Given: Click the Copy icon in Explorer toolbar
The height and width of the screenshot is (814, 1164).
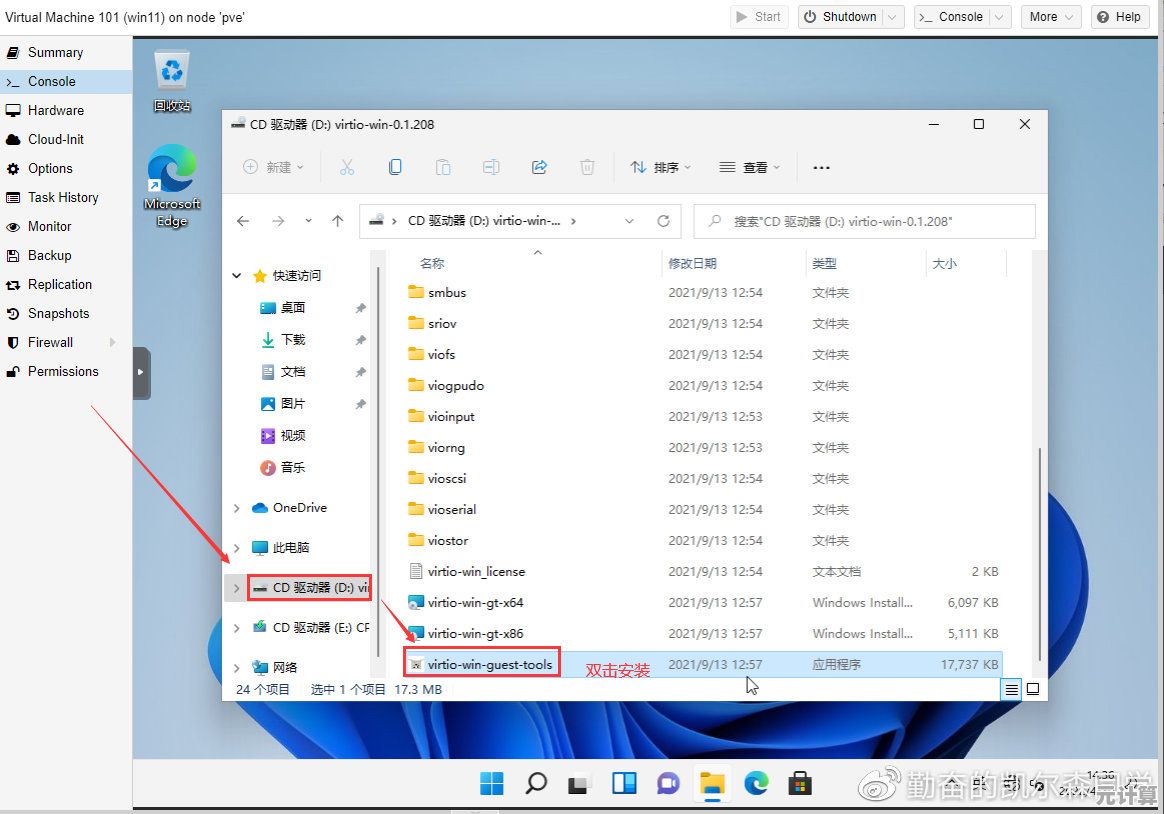Looking at the screenshot, I should click(395, 167).
